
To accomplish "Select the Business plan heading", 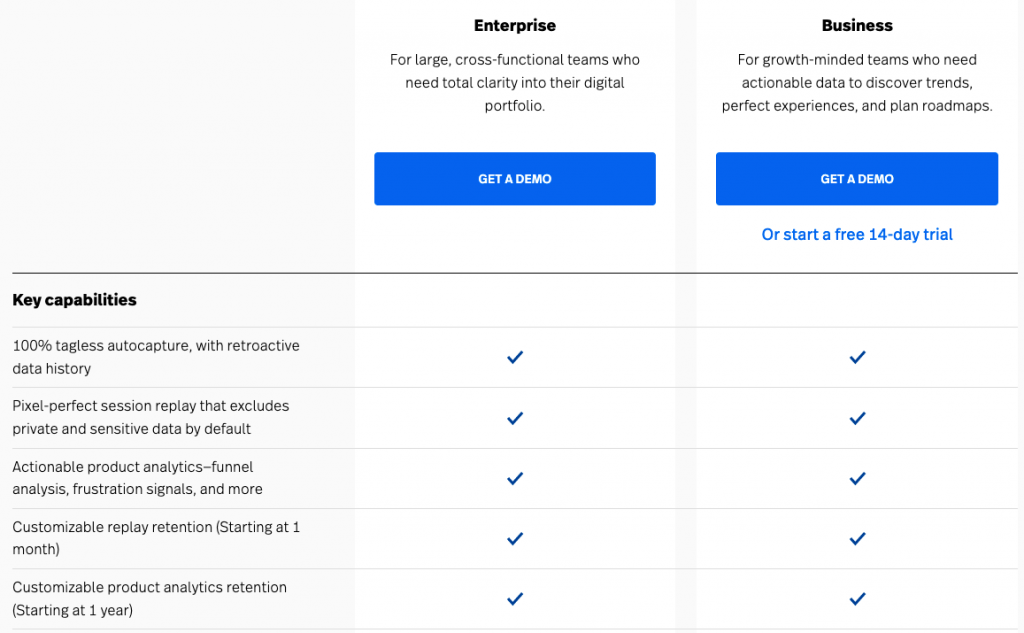I will click(857, 25).
